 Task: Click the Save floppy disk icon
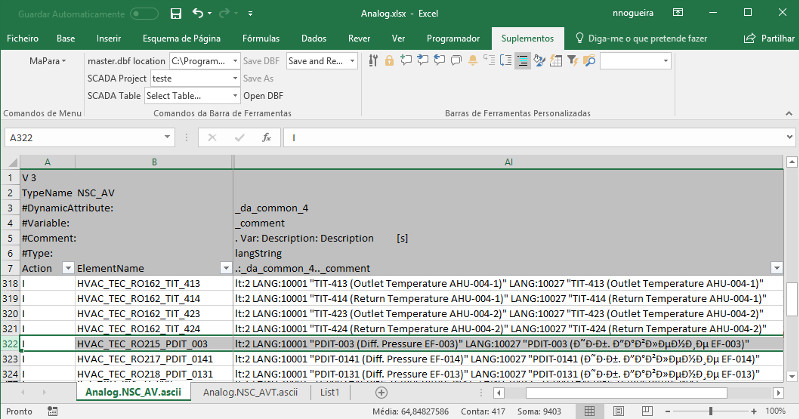point(176,14)
